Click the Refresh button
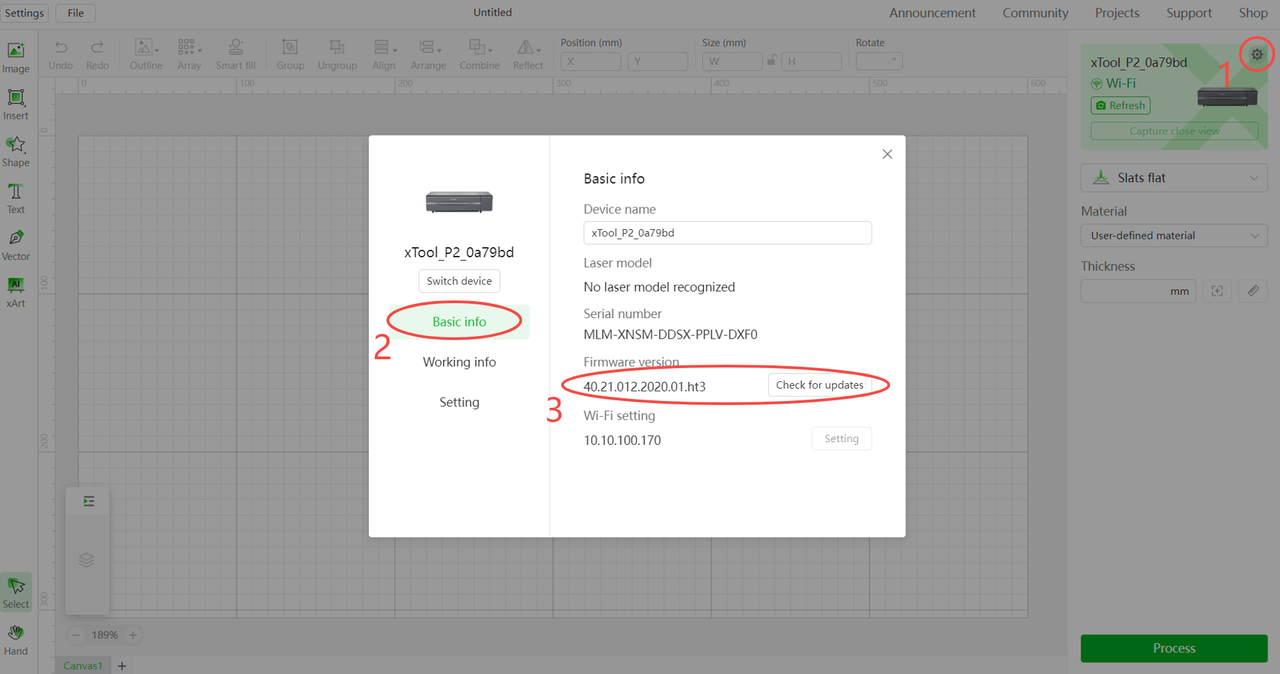1280x674 pixels. coord(1120,105)
